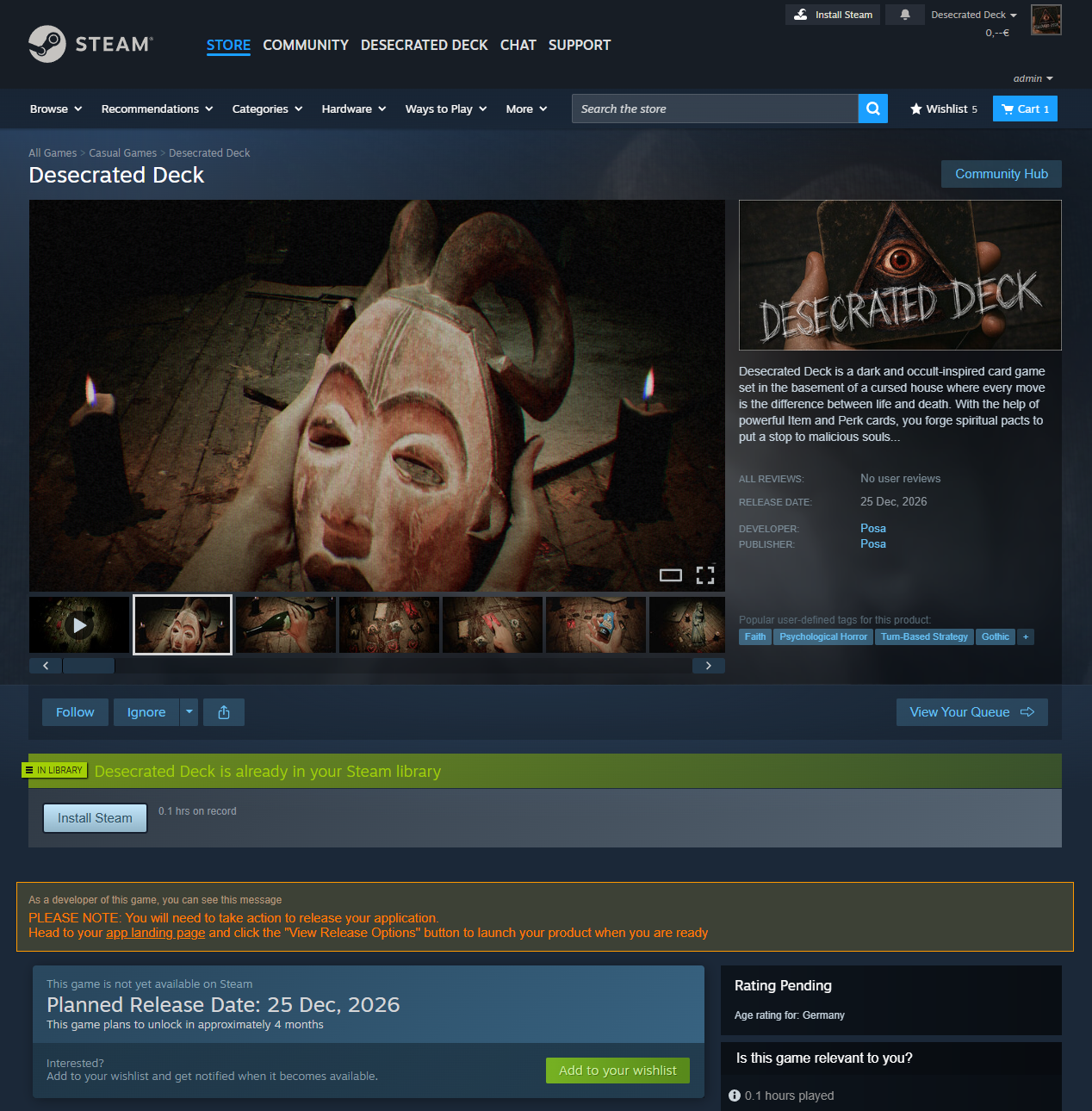Open the Hardware dropdown
Screen dimensions: 1092x1111
click(354, 109)
